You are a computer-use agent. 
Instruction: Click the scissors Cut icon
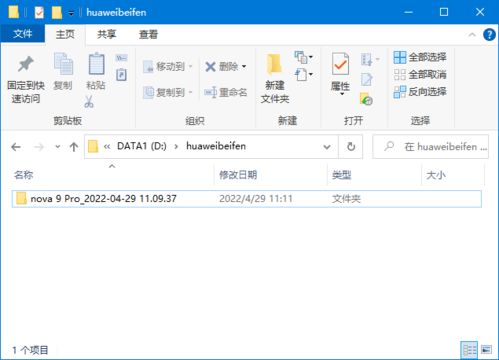(x=89, y=102)
